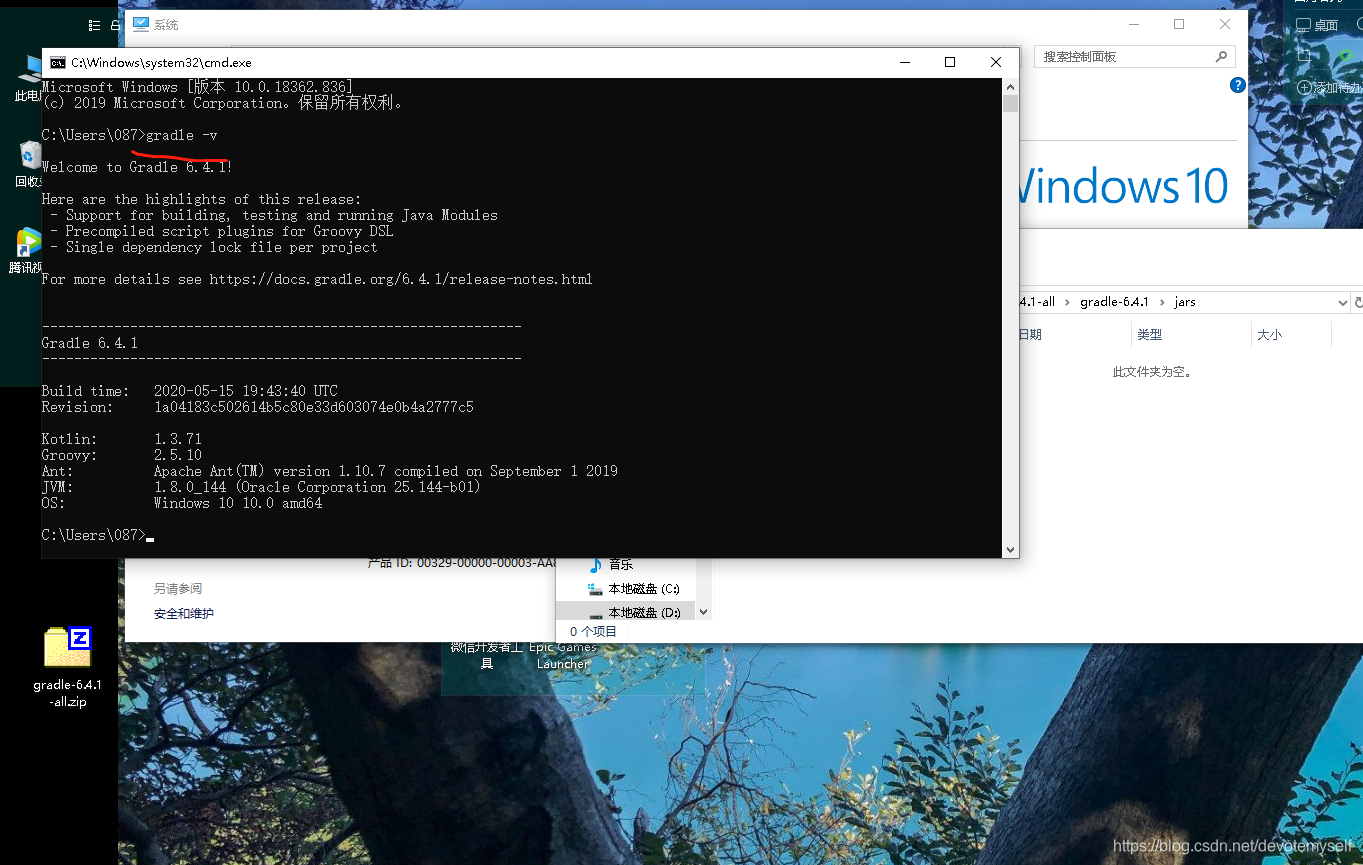Click the '此文件夹为空。' message in Explorer
The height and width of the screenshot is (865, 1363).
tap(1152, 372)
